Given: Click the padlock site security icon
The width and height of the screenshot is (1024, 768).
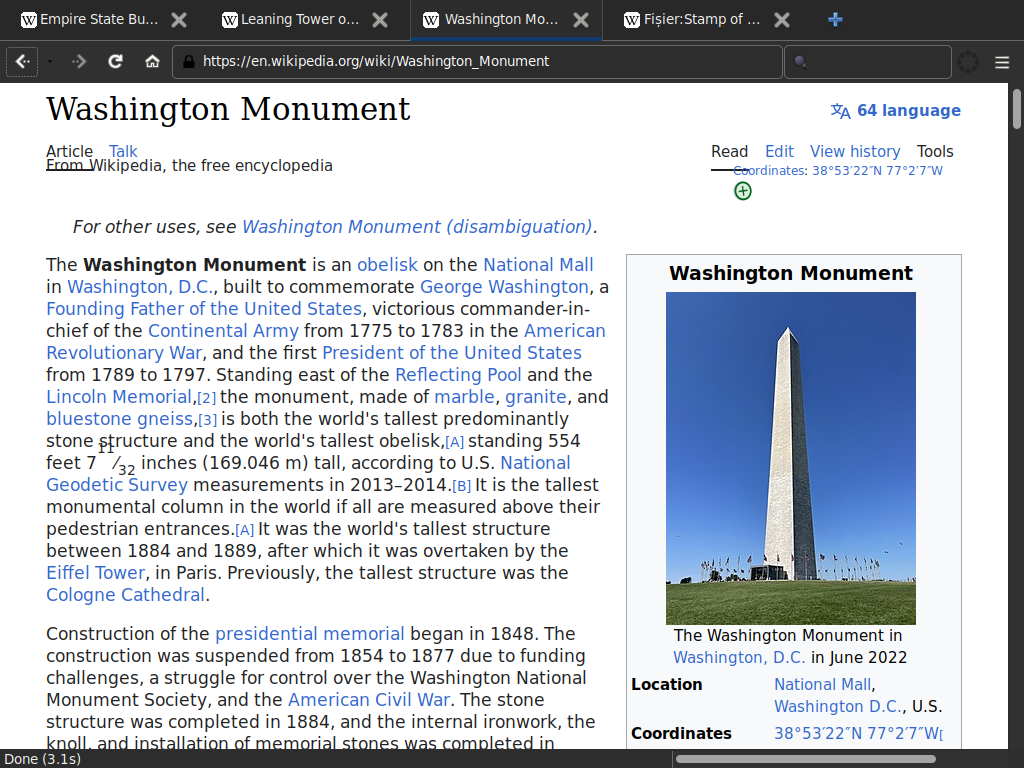Looking at the screenshot, I should click(x=187, y=61).
